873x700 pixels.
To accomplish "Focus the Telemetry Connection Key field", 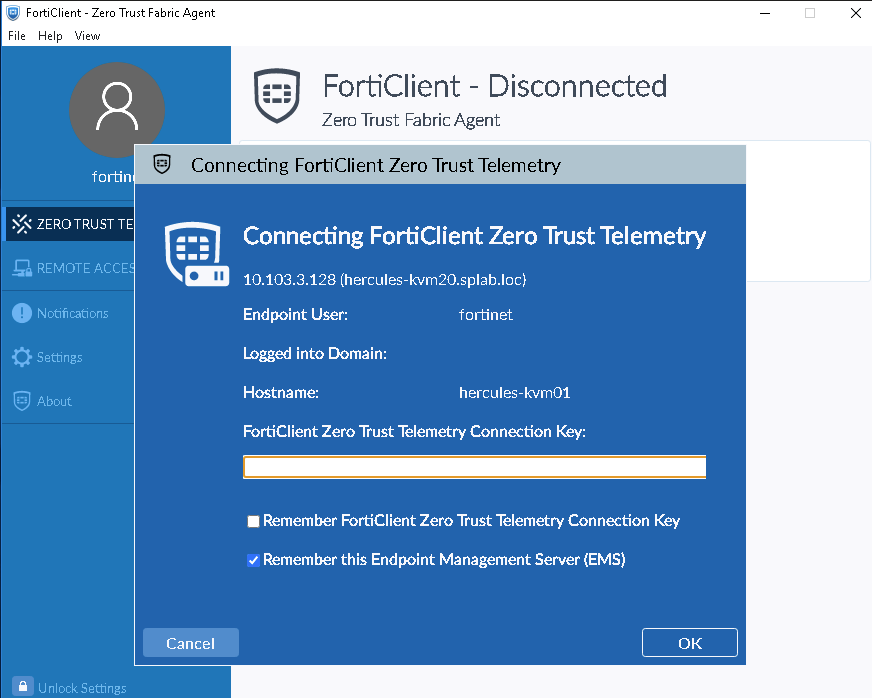I will point(474,467).
